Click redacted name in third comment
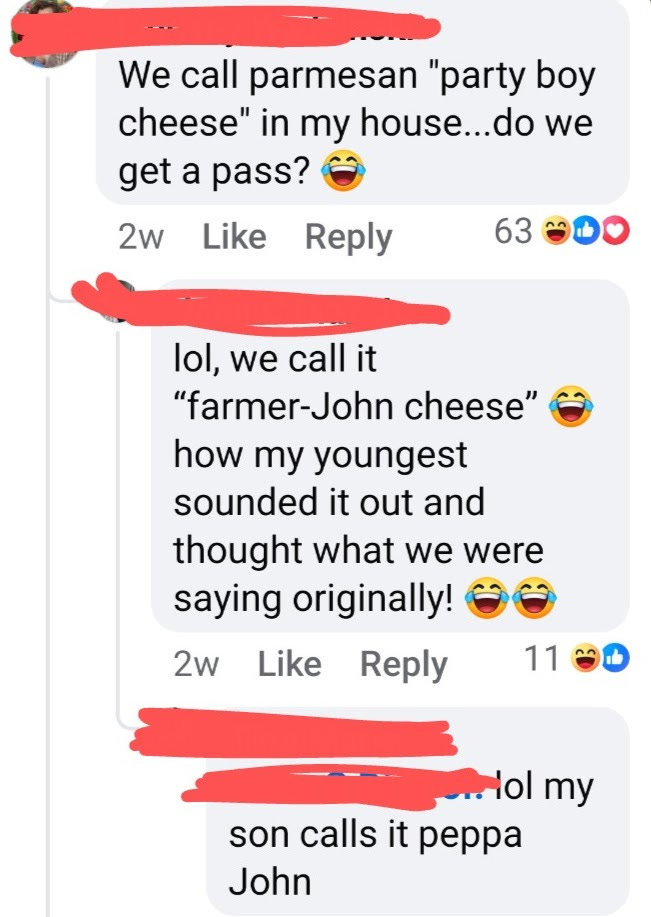Screen dimensions: 651x917 (x=294, y=732)
